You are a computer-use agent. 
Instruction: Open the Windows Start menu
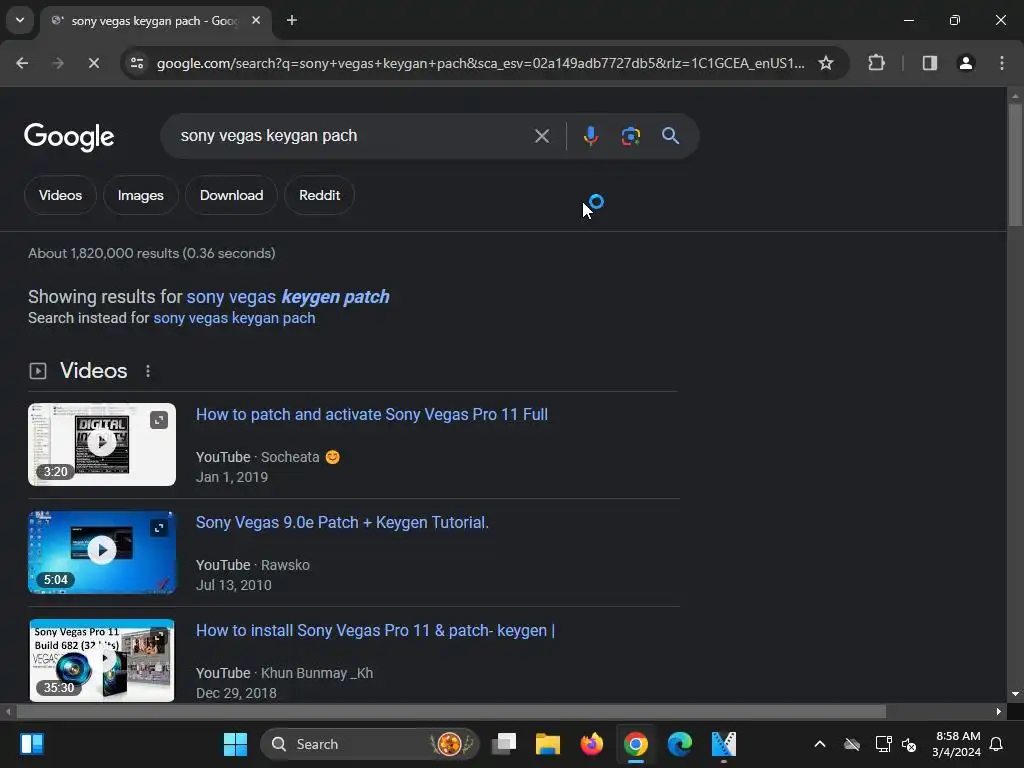click(235, 744)
